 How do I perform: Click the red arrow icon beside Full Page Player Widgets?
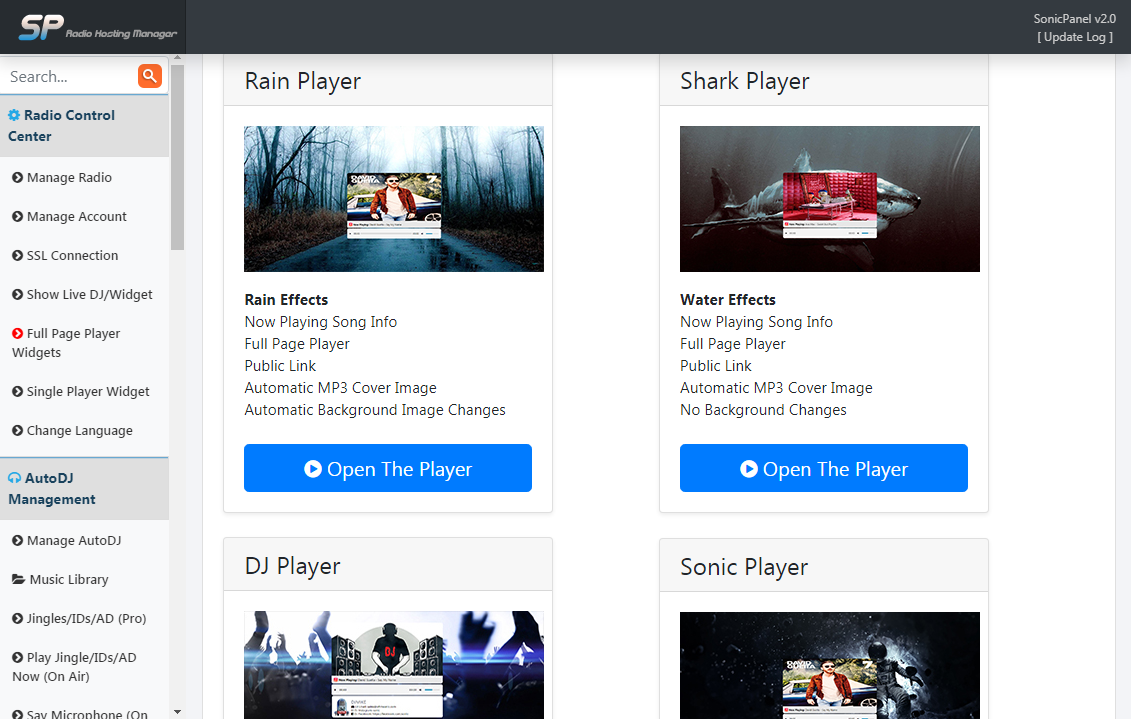click(x=17, y=333)
